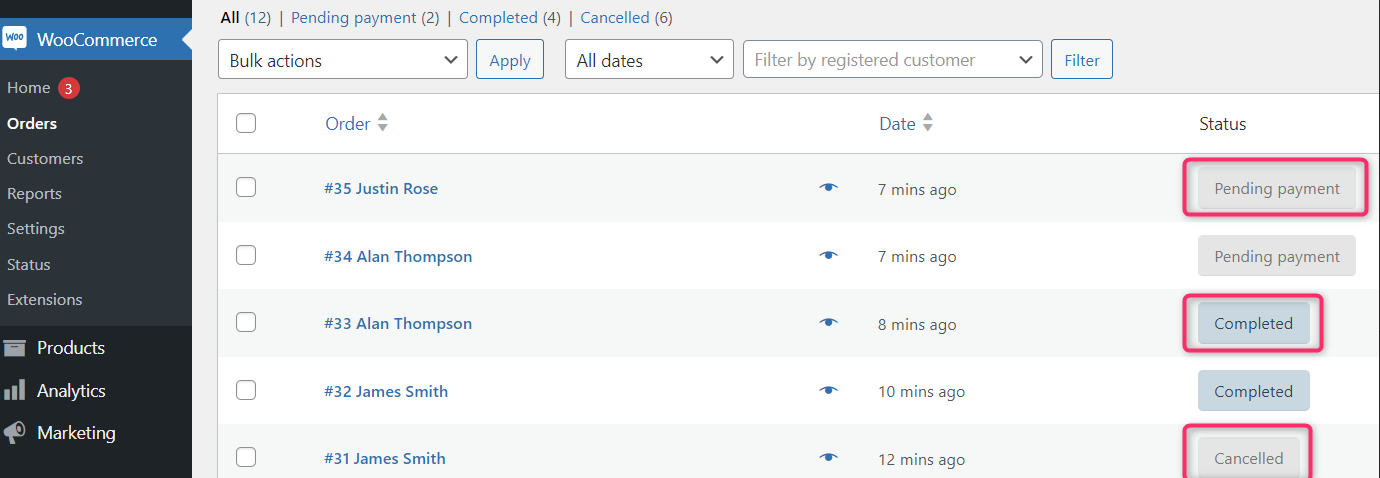The height and width of the screenshot is (478, 1380).
Task: Open the Bulk actions dropdown
Action: pos(343,60)
